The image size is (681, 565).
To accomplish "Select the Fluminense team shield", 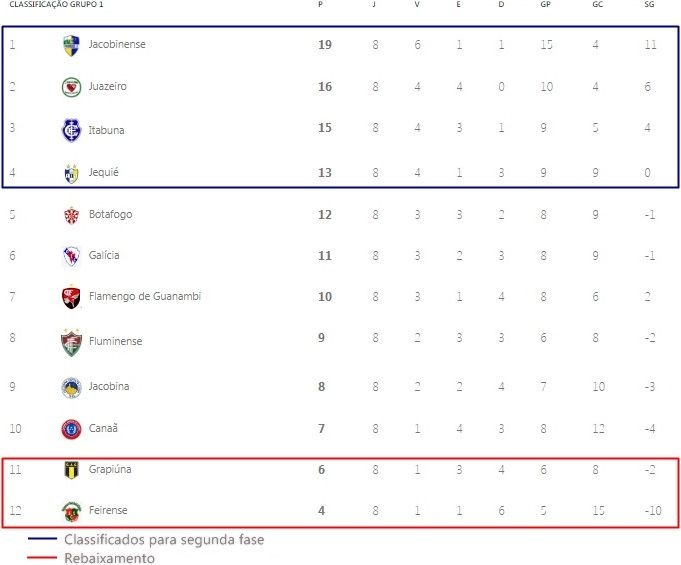I will [x=71, y=343].
